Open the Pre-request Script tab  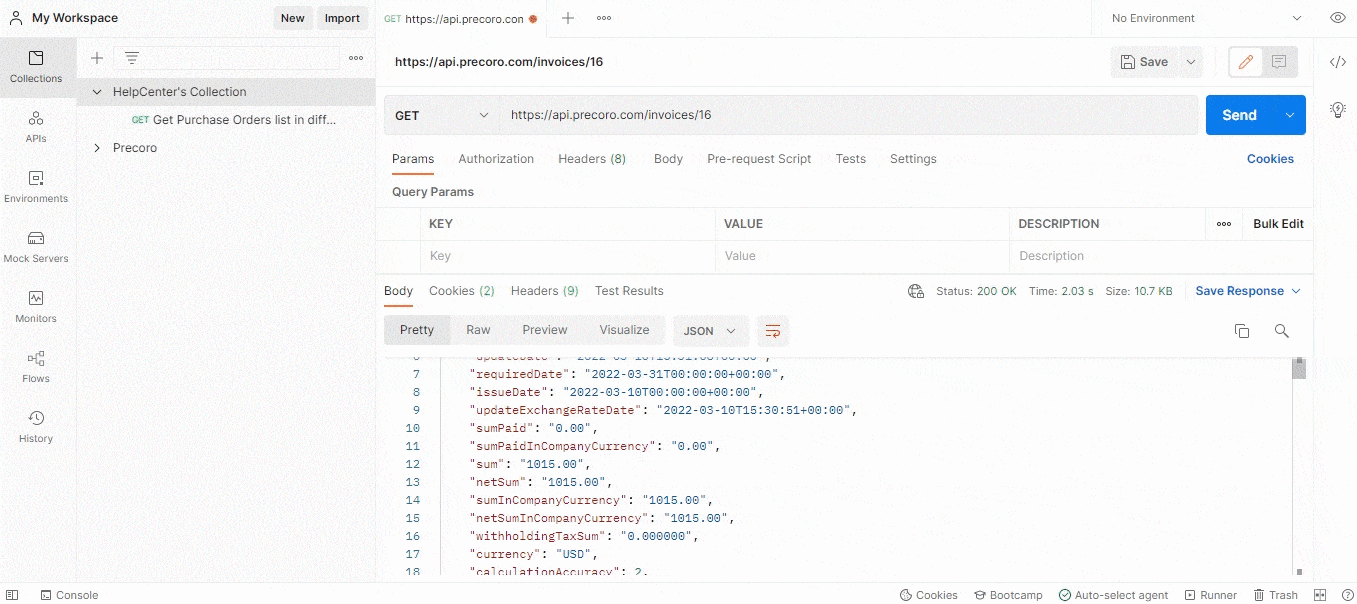click(x=759, y=159)
